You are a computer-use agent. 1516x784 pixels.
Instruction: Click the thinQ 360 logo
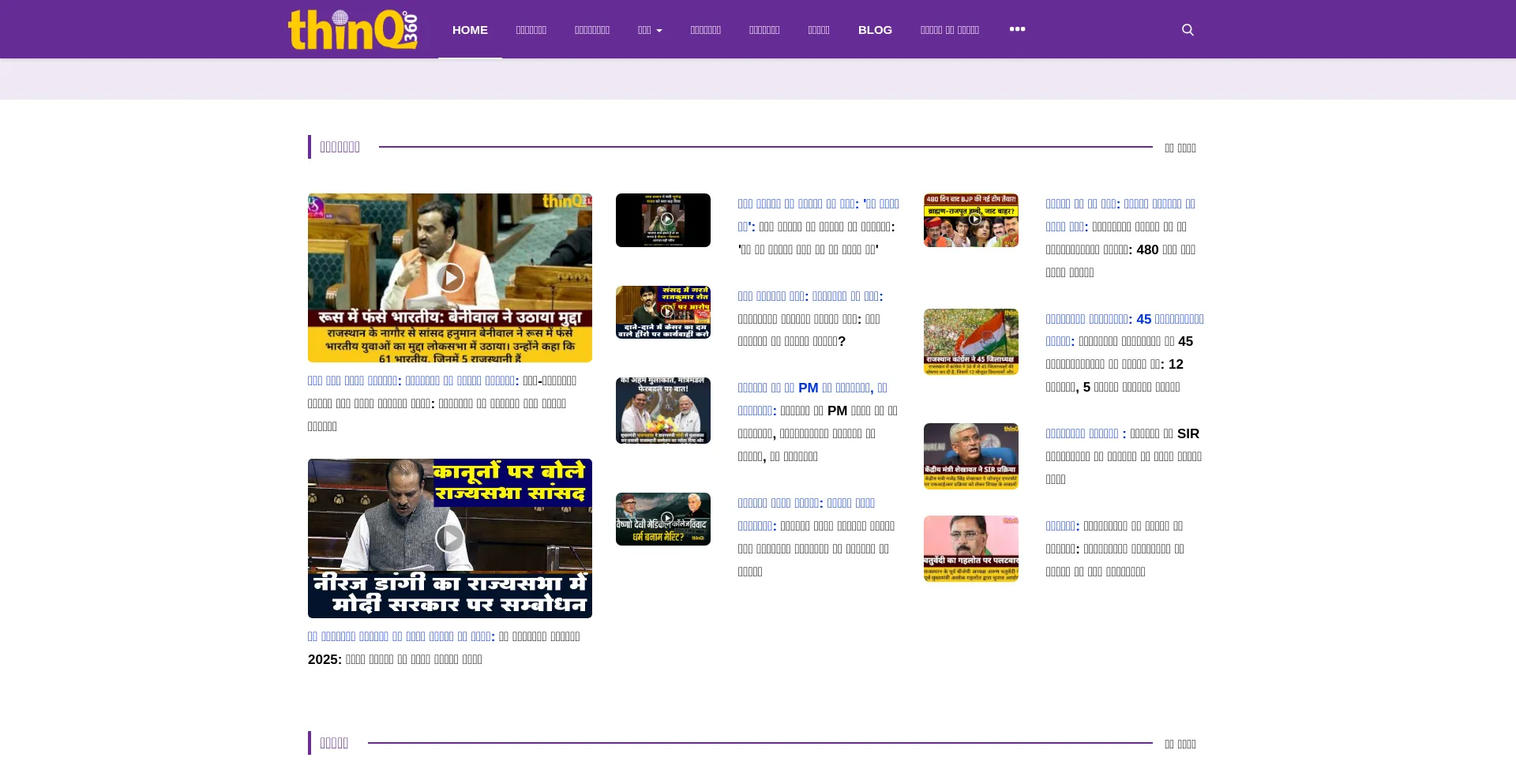click(352, 30)
